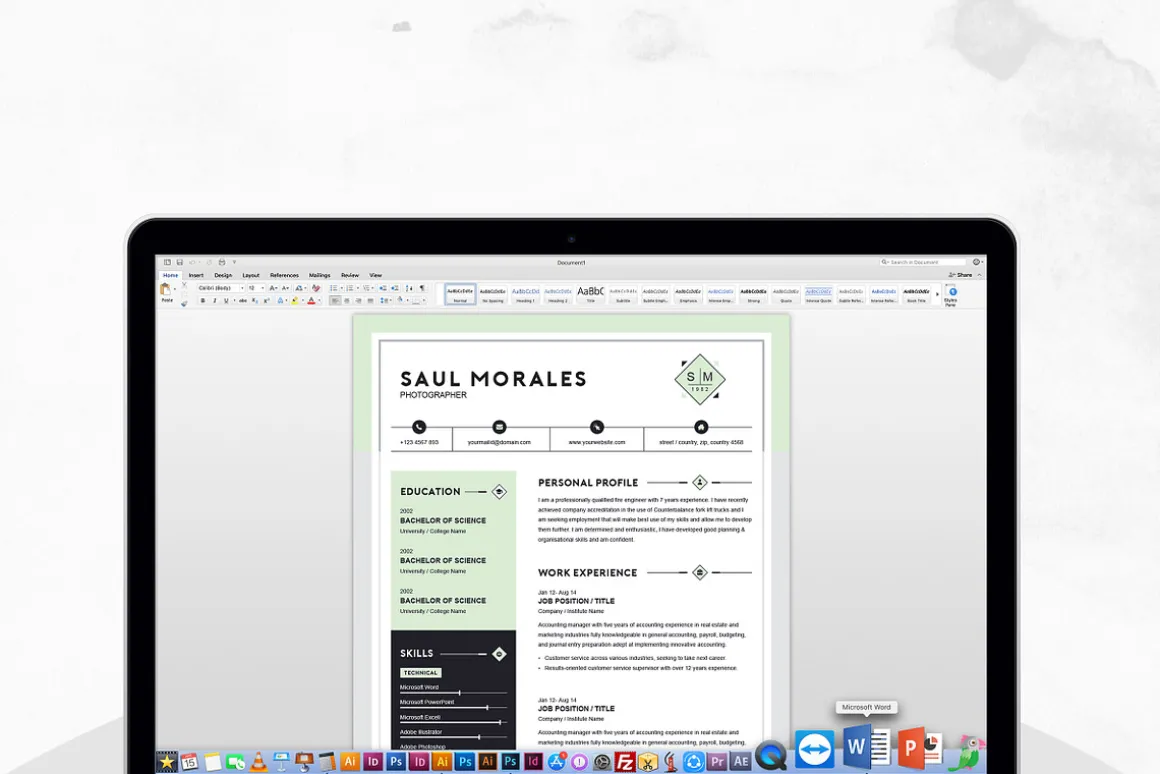Open VLC cone icon in dock
Image resolution: width=1160 pixels, height=774 pixels.
[x=258, y=761]
